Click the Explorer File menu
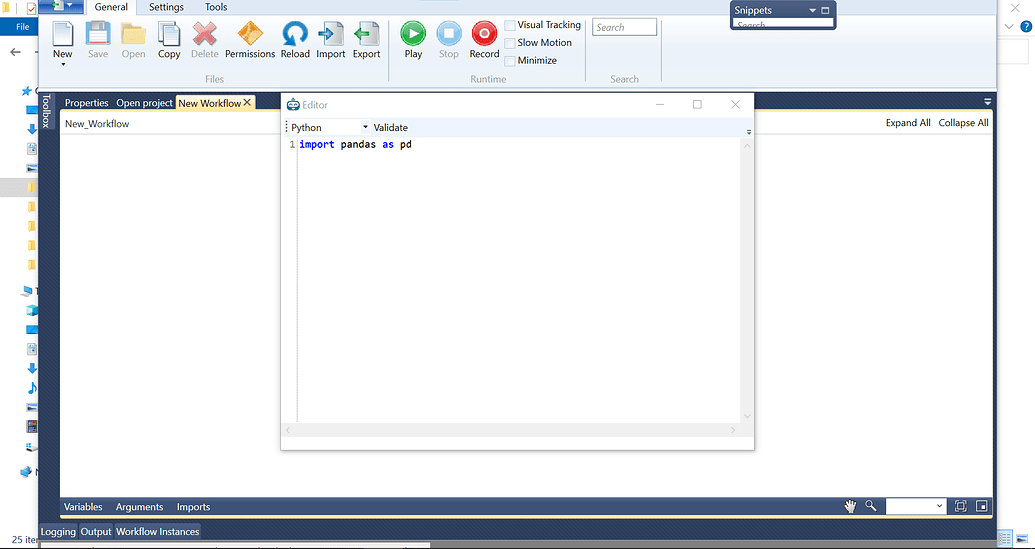This screenshot has height=549, width=1035. pyautogui.click(x=22, y=27)
